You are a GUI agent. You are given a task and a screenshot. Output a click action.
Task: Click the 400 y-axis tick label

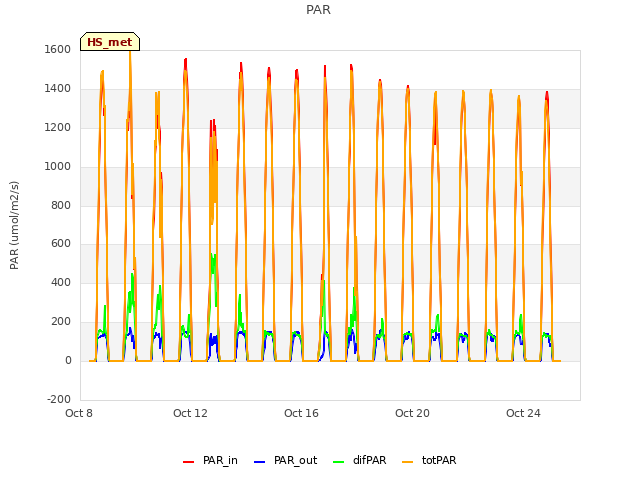click(x=61, y=282)
